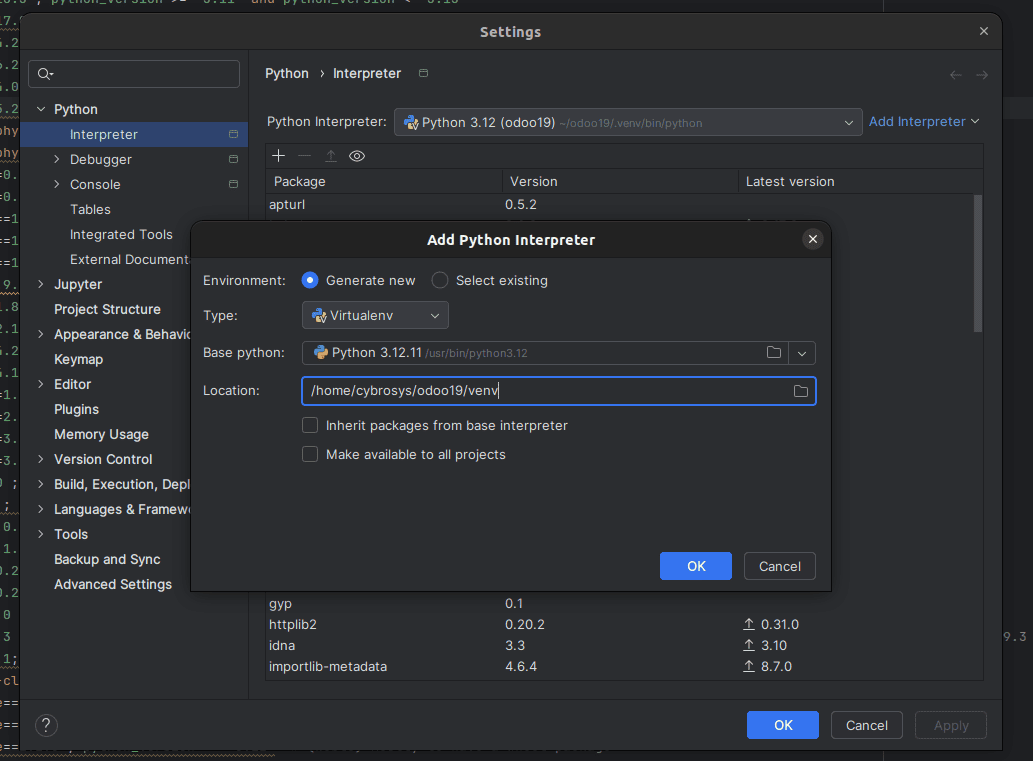Select the Generate new radio button

click(310, 281)
